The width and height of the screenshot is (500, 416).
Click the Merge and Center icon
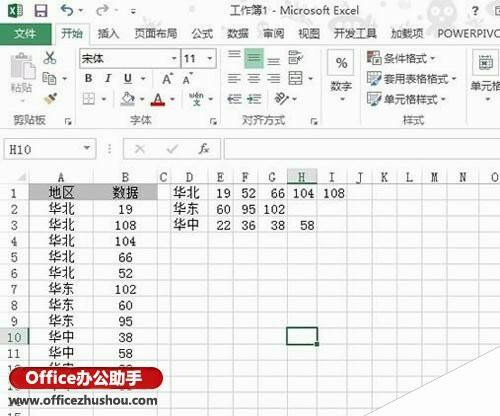coord(295,78)
